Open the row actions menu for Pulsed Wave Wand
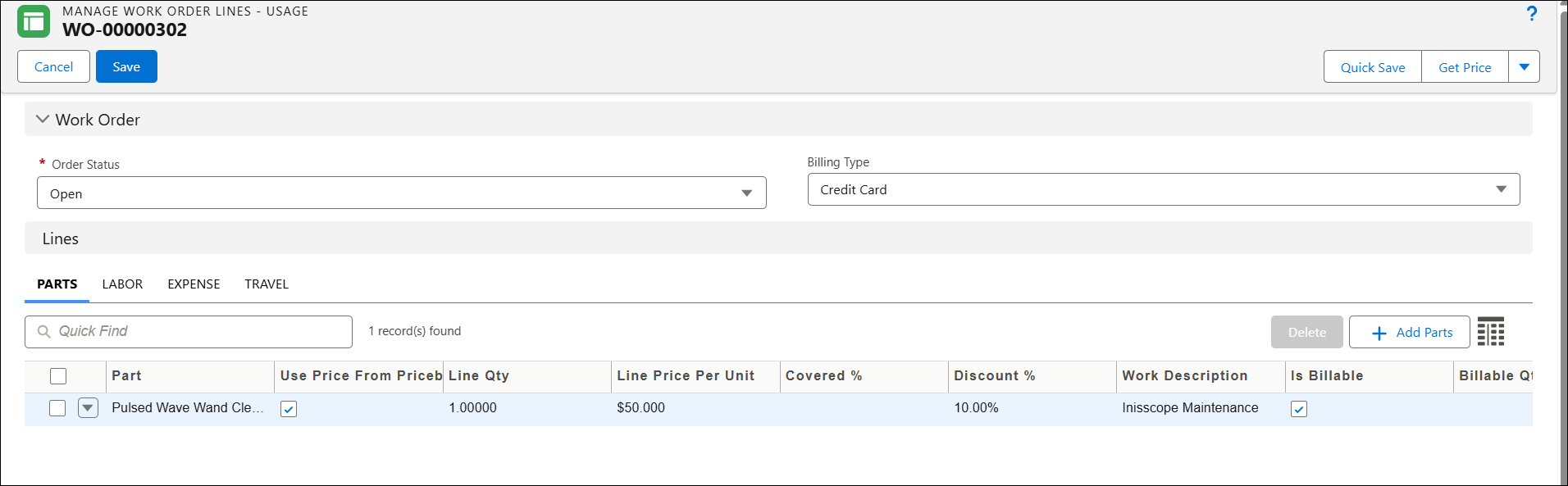The image size is (1568, 486). click(x=89, y=408)
